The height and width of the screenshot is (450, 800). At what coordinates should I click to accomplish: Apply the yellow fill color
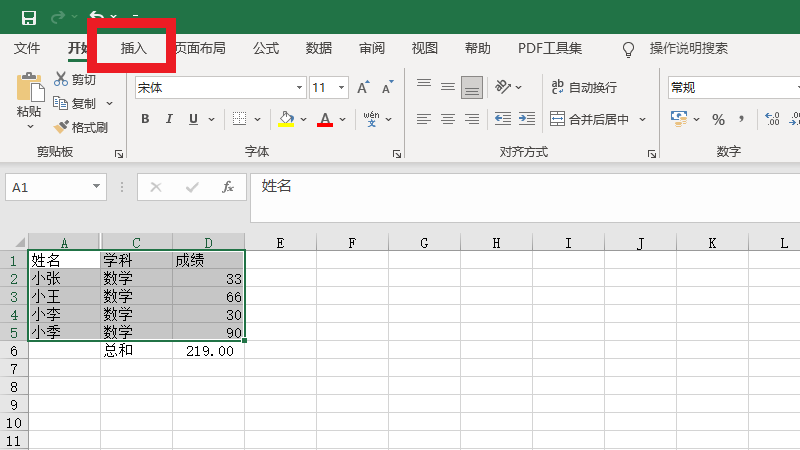pos(287,119)
